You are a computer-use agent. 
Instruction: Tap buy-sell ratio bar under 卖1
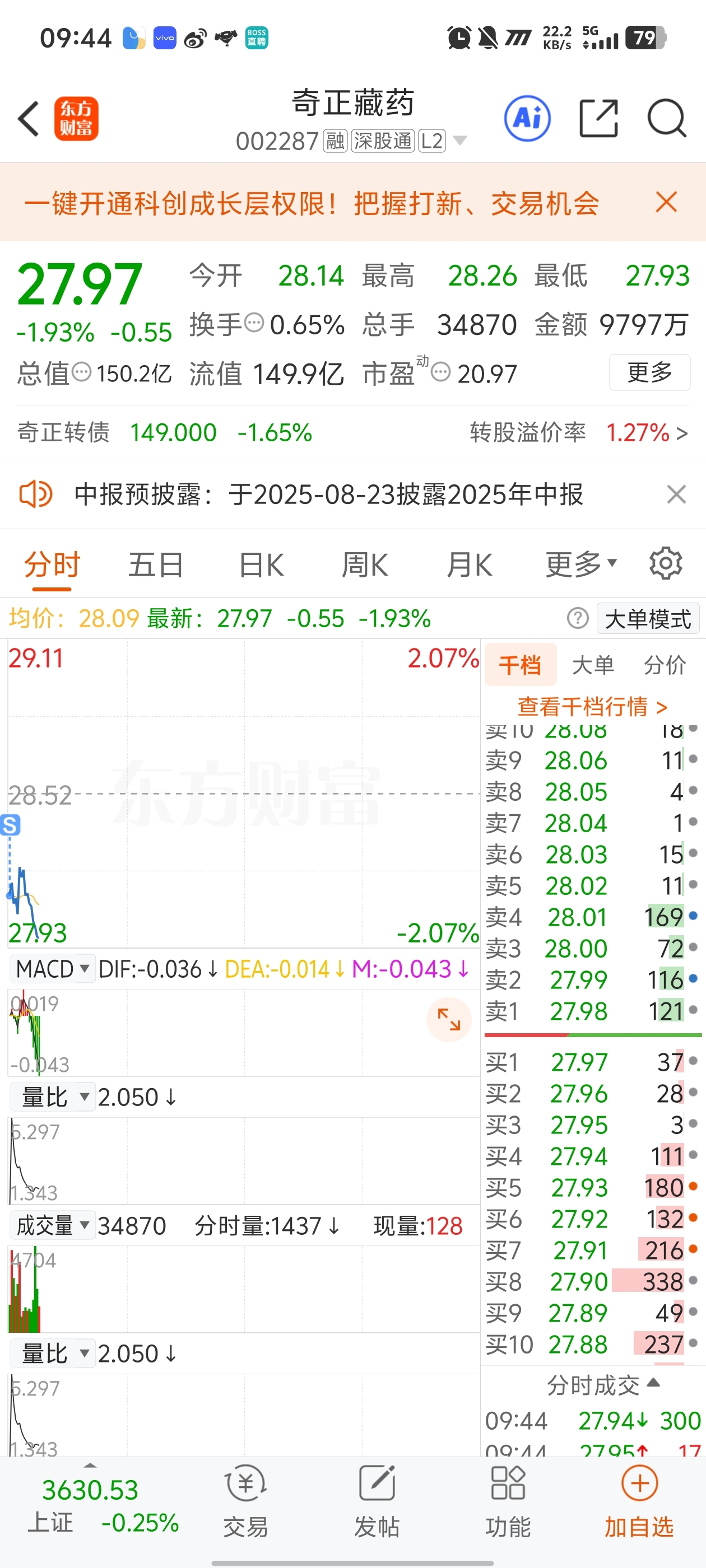[x=593, y=1035]
